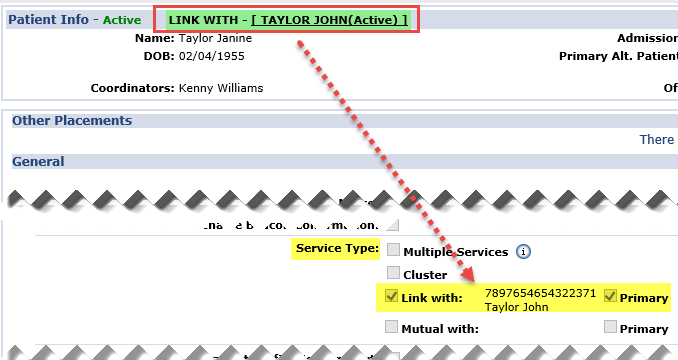The image size is (678, 360).
Task: Grab the text area resize corner handle
Action: pos(393,225)
